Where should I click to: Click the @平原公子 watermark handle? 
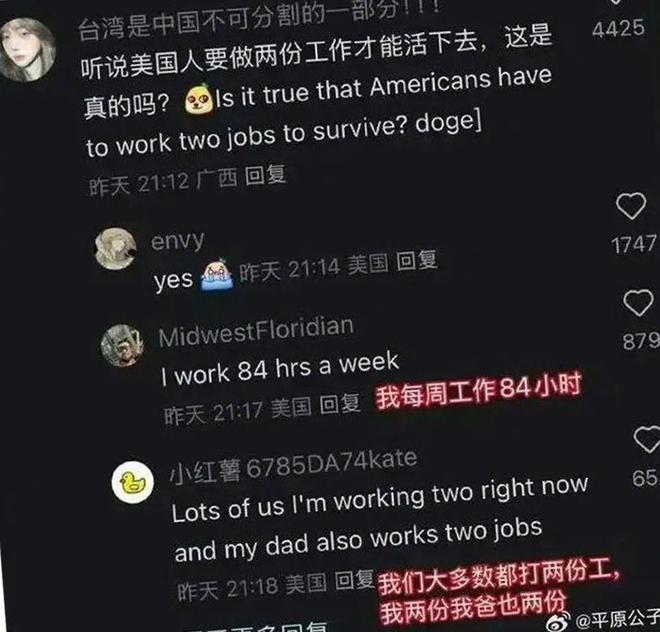(617, 619)
